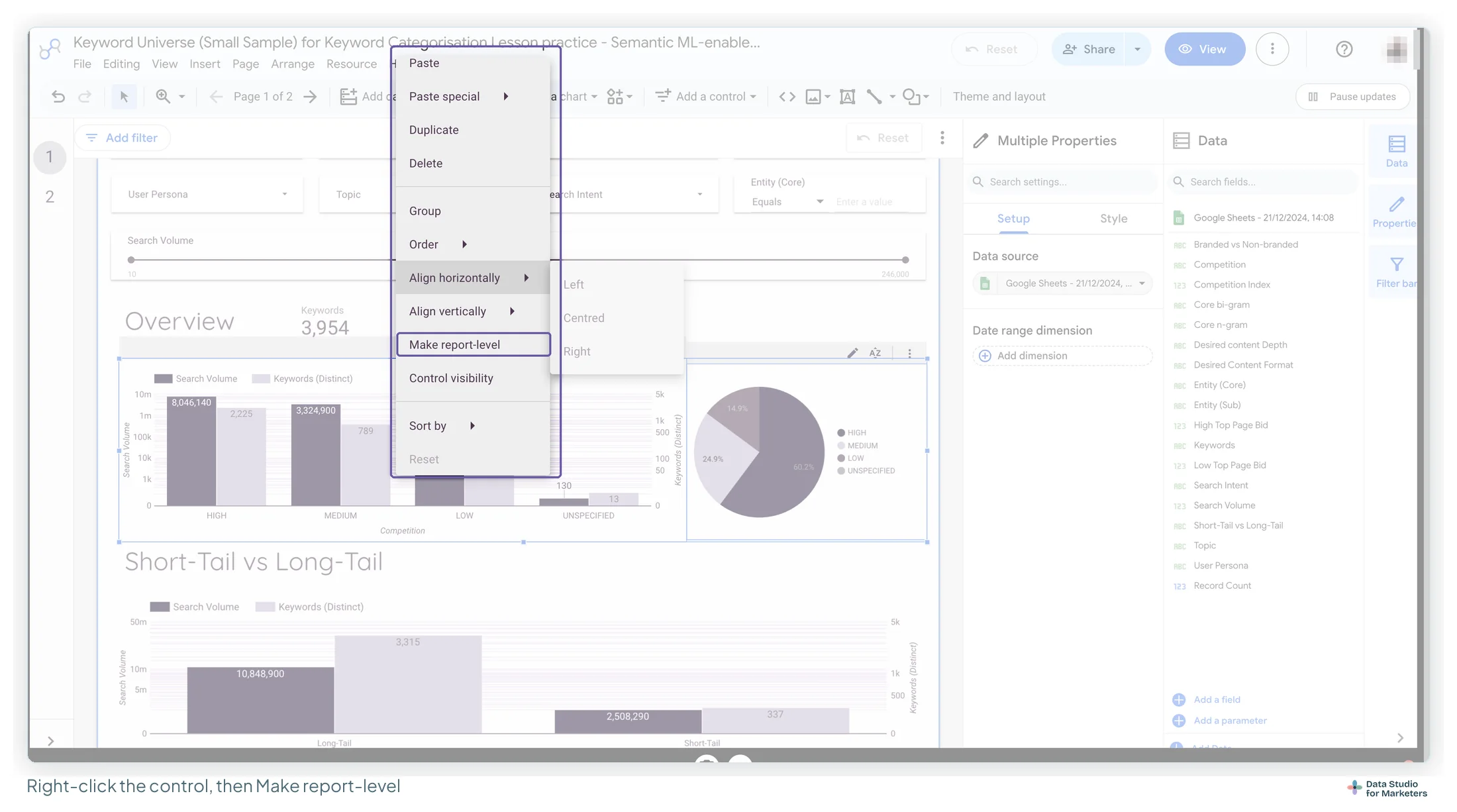Screen dimensions: 1457x812
Task: Select the line drawing tool
Action: click(874, 97)
